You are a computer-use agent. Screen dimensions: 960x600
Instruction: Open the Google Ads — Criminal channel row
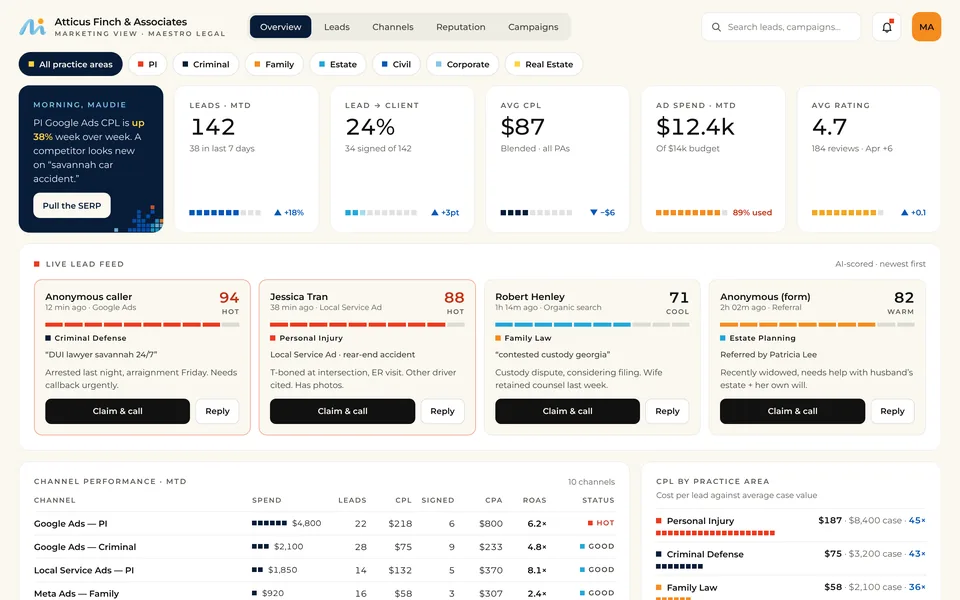coord(324,547)
